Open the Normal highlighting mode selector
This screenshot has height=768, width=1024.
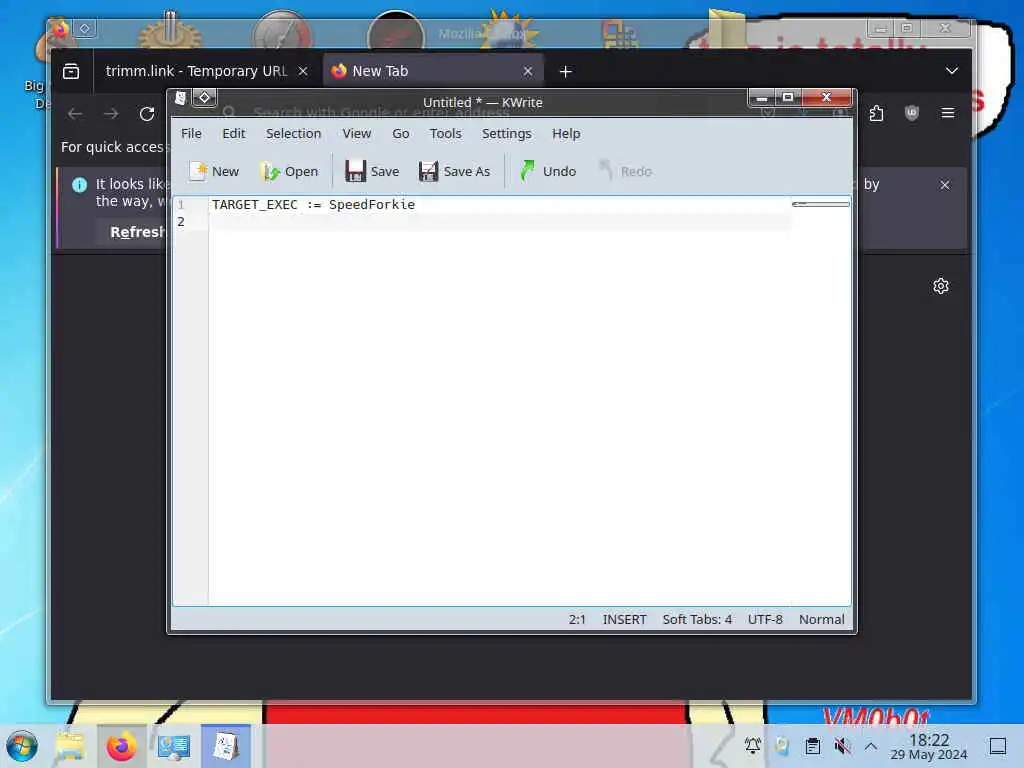coord(822,619)
